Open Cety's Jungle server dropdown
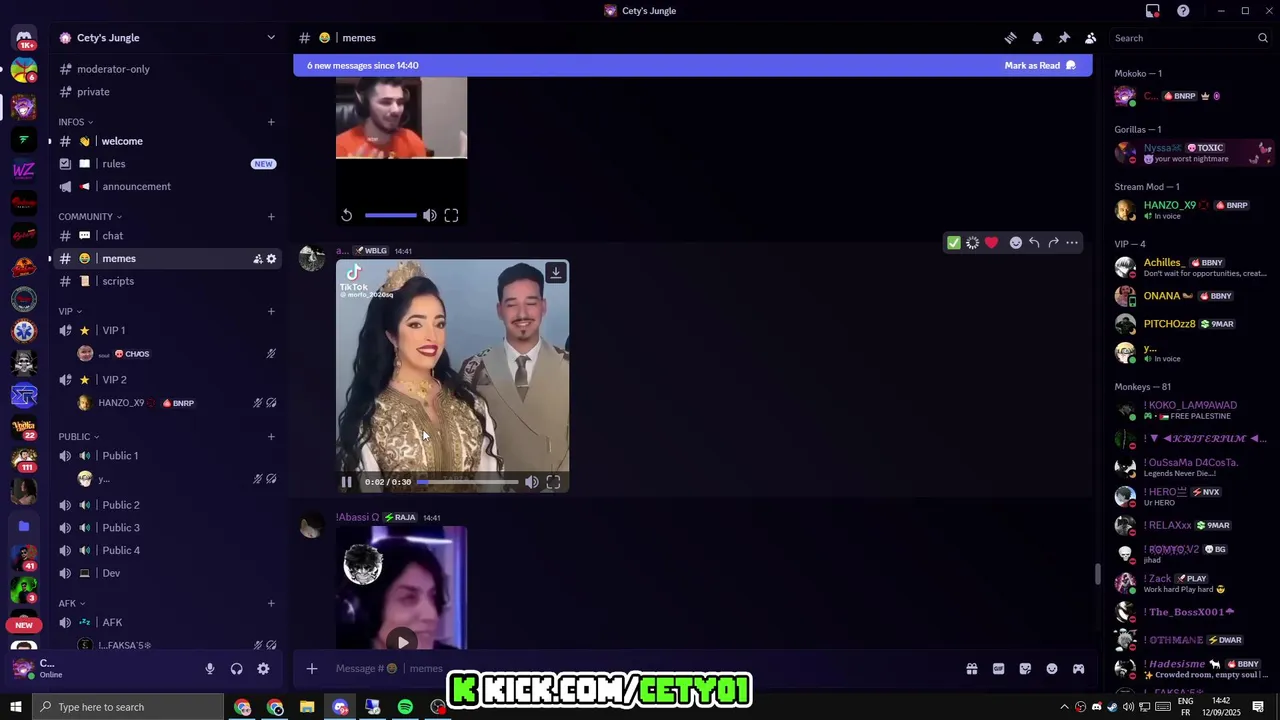Viewport: 1280px width, 720px height. (167, 38)
